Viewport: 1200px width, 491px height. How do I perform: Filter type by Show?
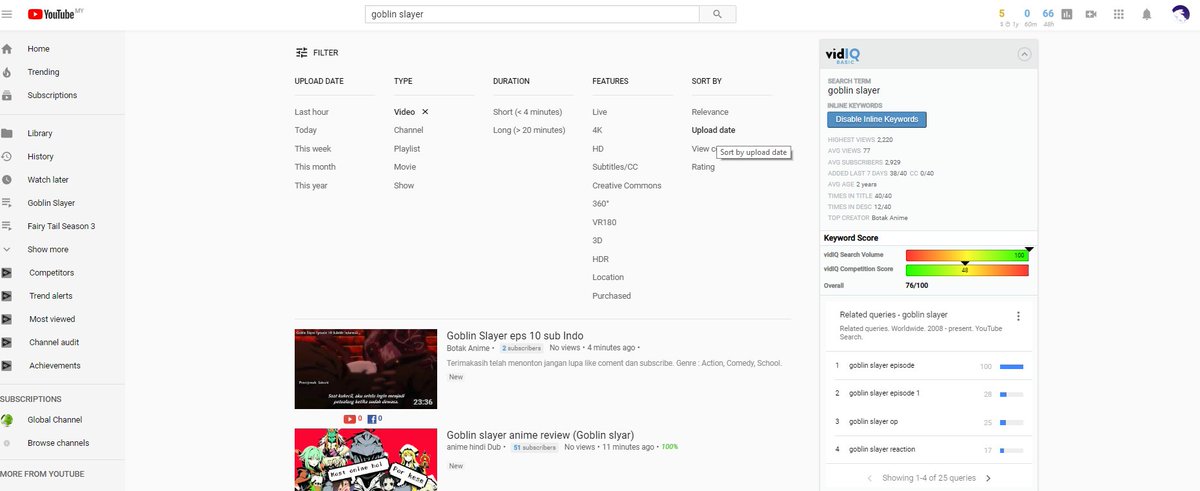[404, 186]
